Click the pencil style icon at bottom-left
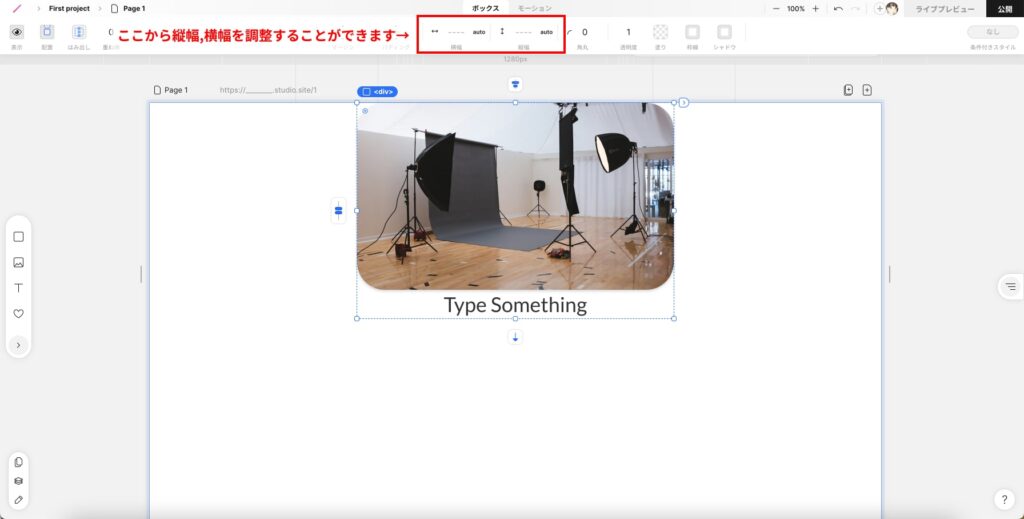Image resolution: width=1024 pixels, height=519 pixels. (x=18, y=499)
